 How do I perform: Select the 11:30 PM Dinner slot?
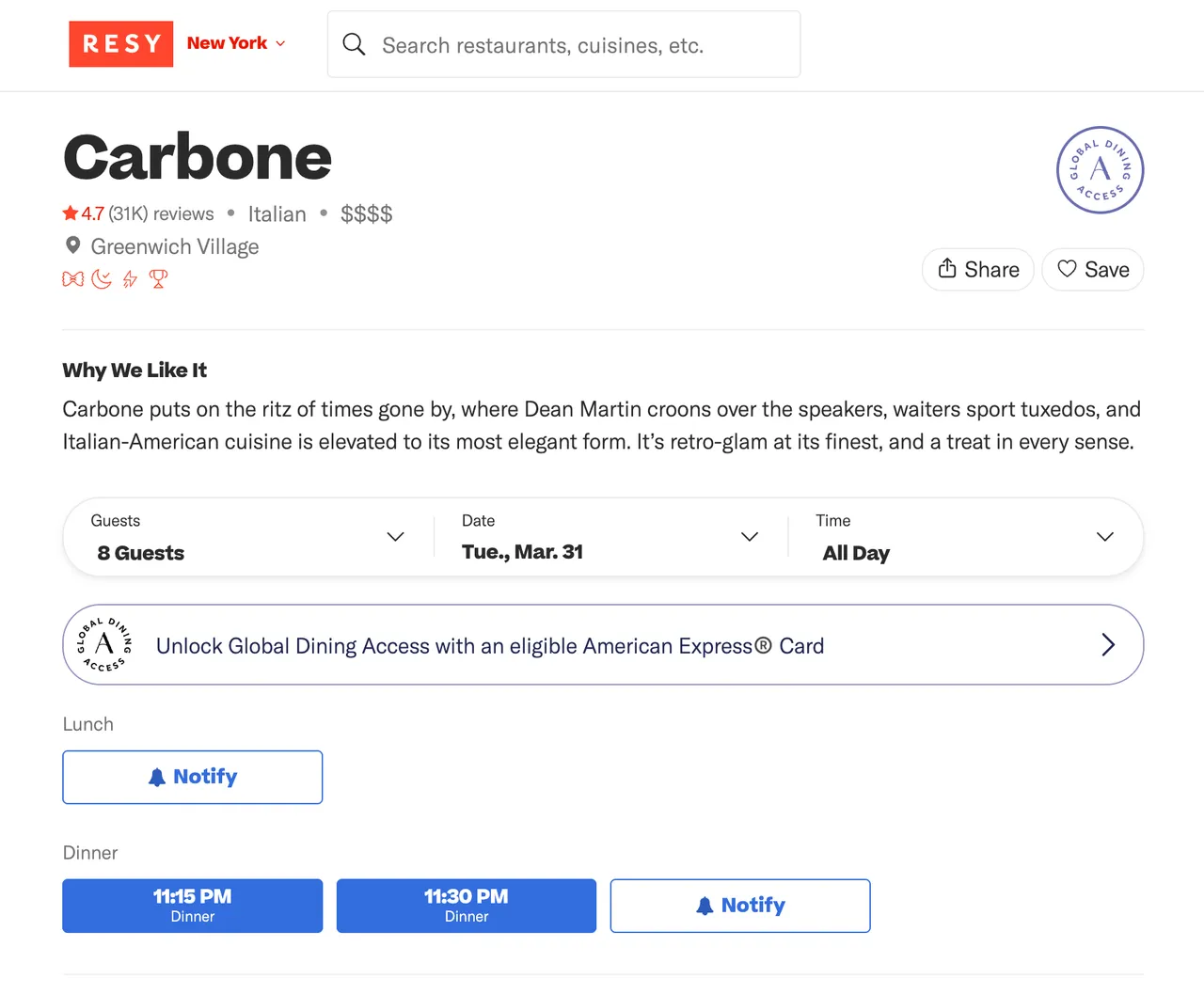coord(466,906)
